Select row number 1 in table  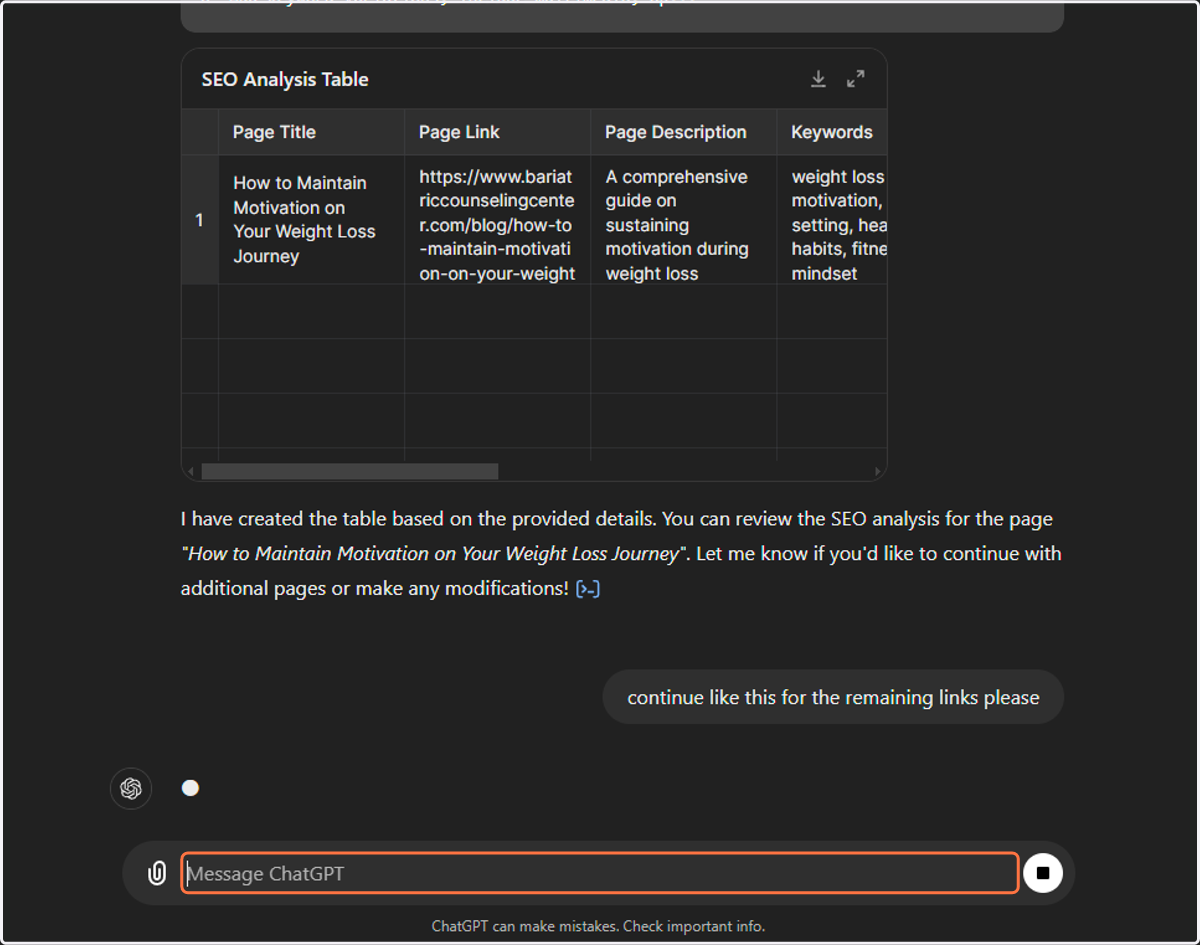pos(200,220)
